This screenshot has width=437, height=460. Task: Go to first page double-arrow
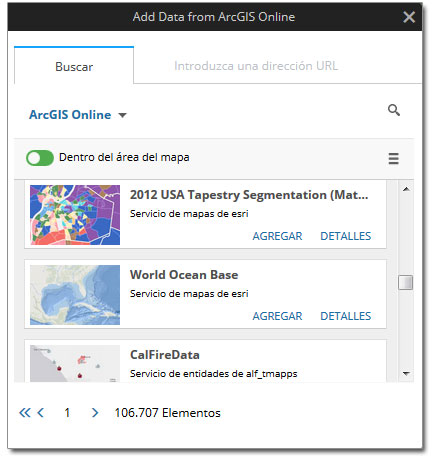pos(25,413)
